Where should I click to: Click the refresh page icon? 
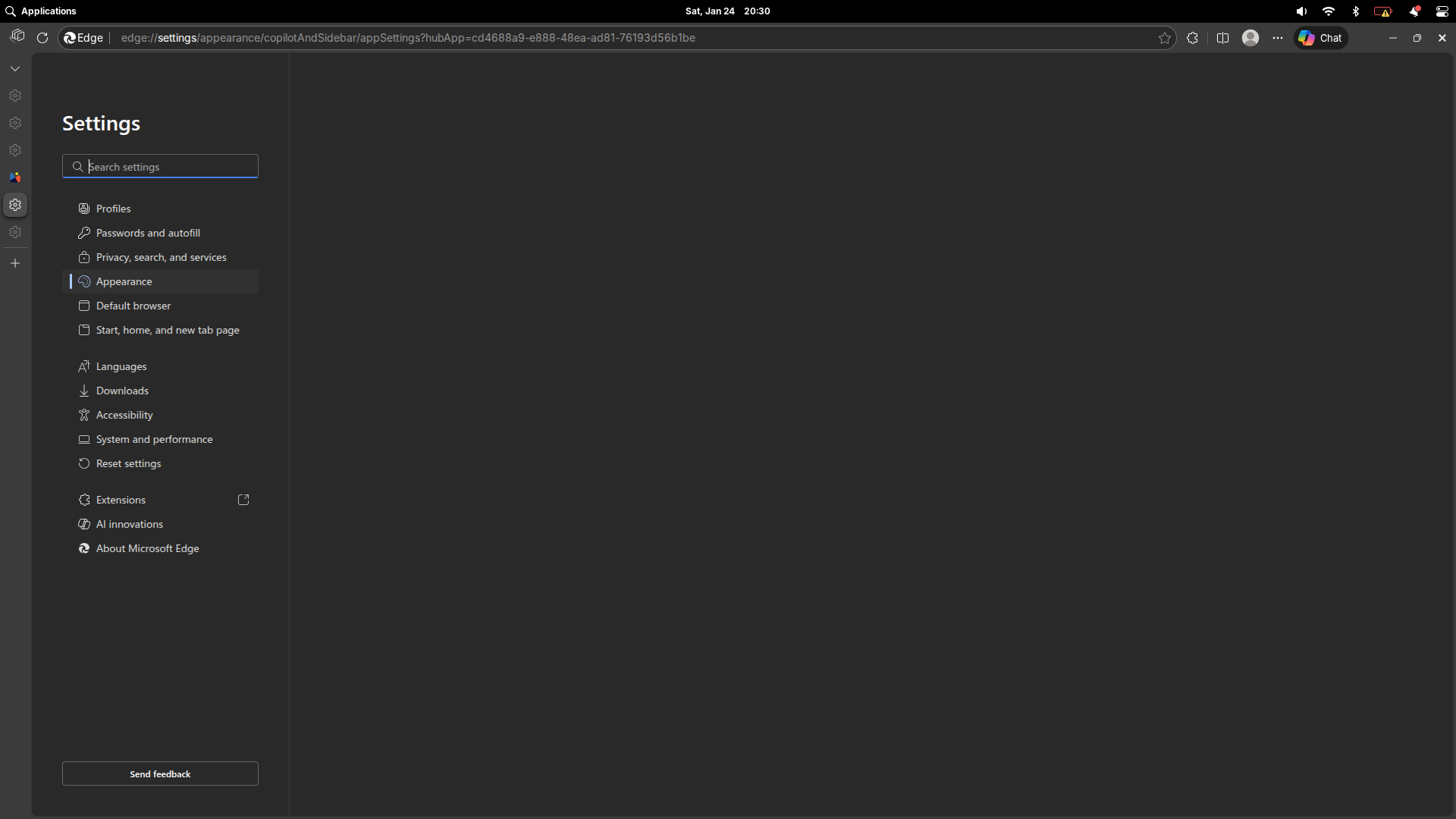42,38
